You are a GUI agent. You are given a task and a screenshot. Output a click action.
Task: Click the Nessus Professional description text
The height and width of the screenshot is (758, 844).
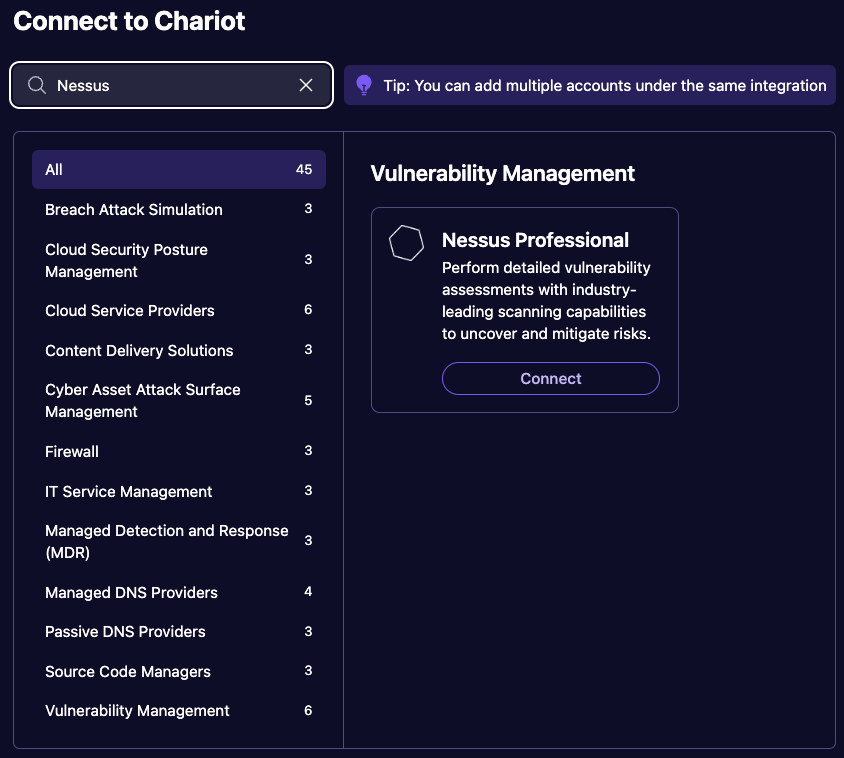546,300
